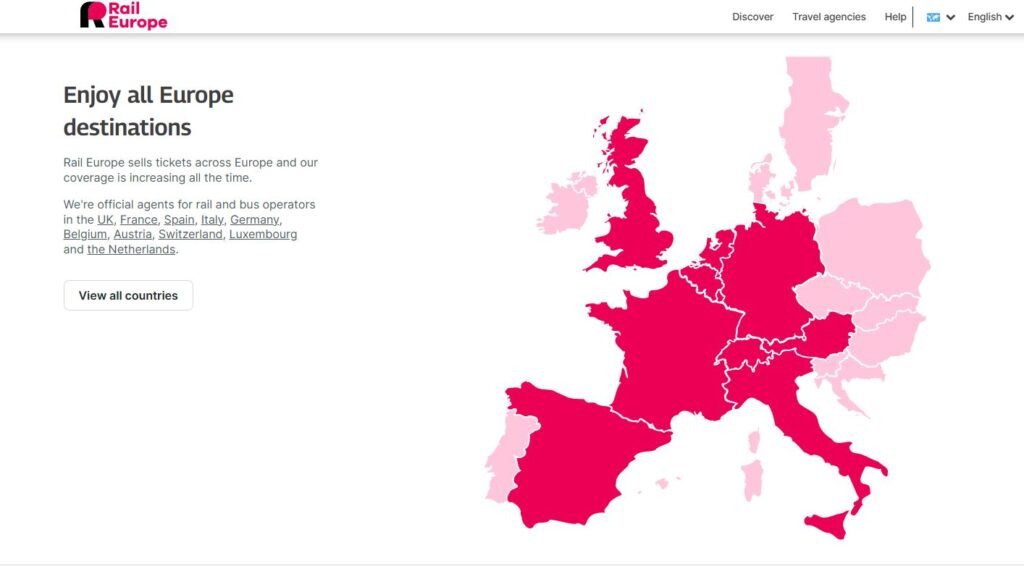The height and width of the screenshot is (574, 1024).
Task: Go to Travel agencies page
Action: pos(829,17)
